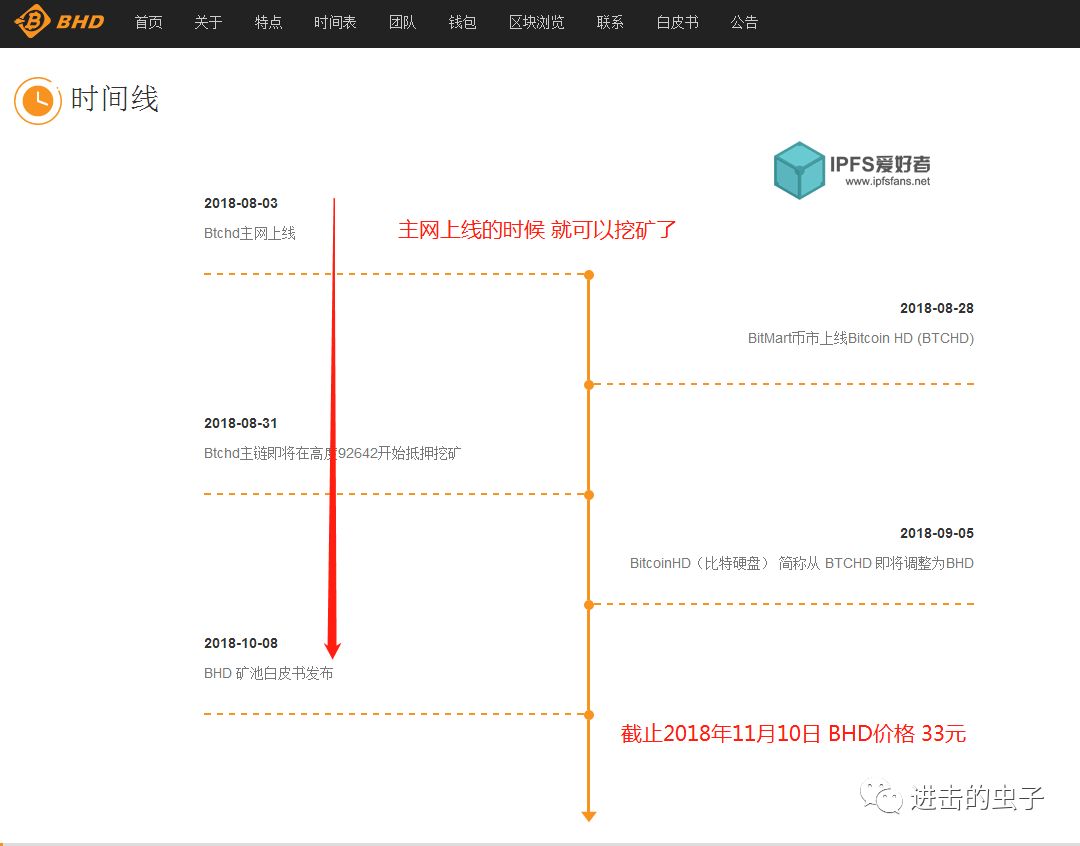This screenshot has height=846, width=1080.
Task: Click the timeline dot for 2018-08-28
Action: click(589, 384)
